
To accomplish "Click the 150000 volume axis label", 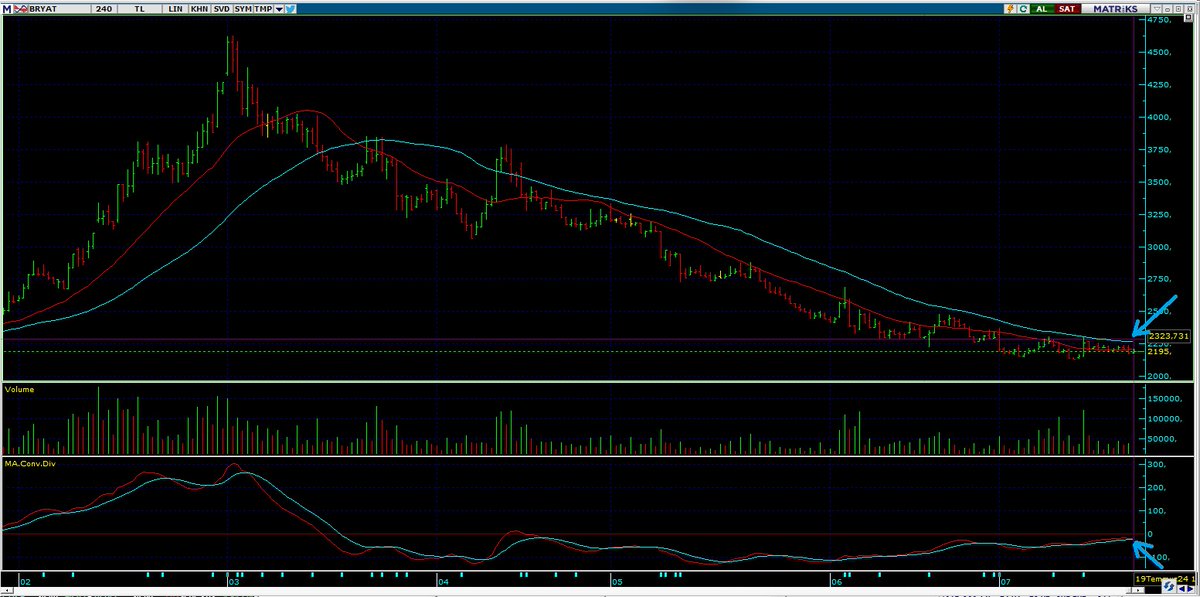I will [1165, 398].
